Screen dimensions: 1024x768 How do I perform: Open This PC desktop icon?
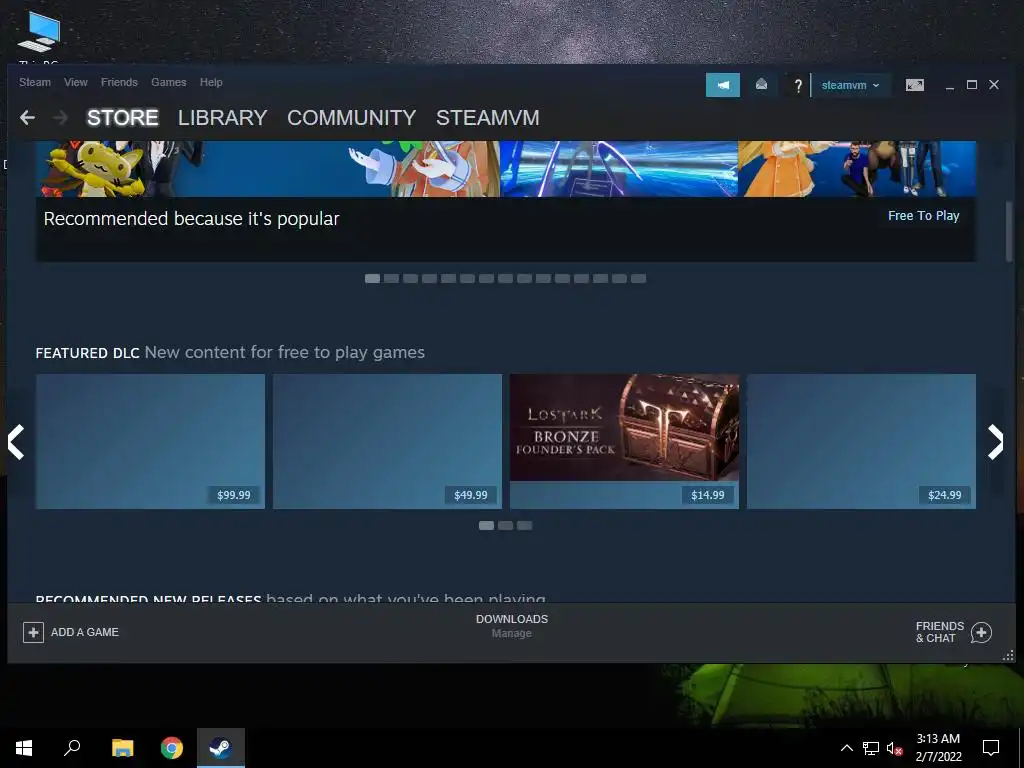(x=39, y=36)
